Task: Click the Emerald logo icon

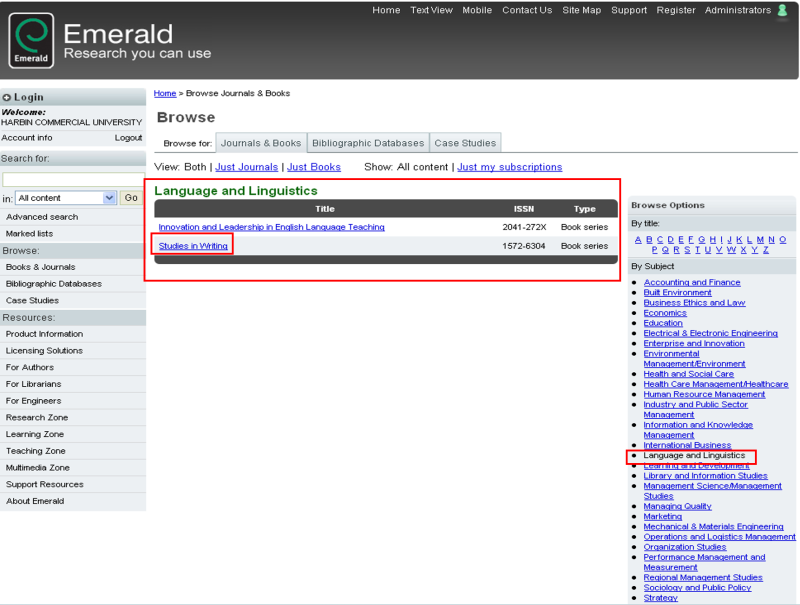Action: click(x=31, y=40)
